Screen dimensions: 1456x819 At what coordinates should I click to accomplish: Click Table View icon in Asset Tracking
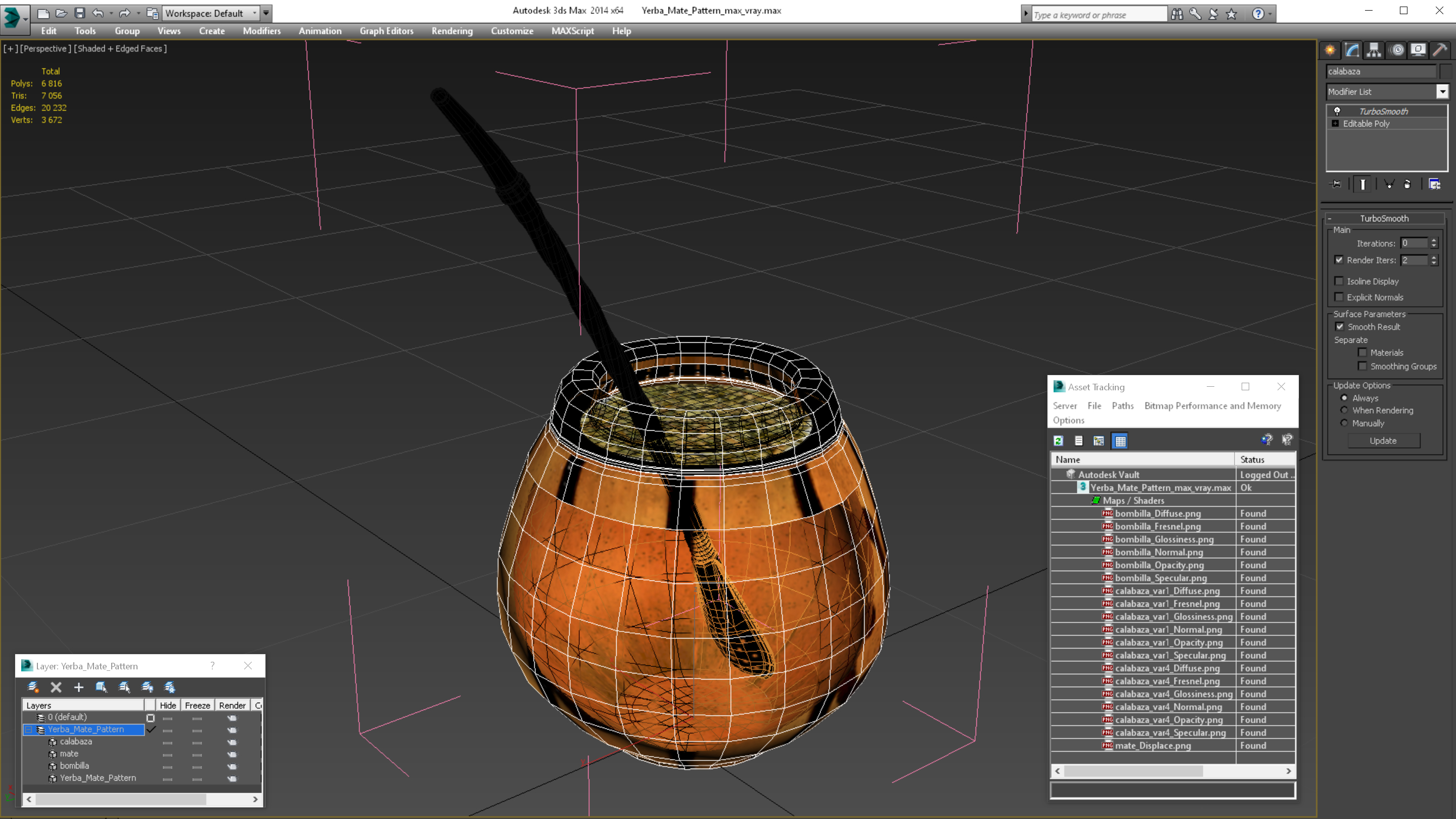click(1120, 441)
